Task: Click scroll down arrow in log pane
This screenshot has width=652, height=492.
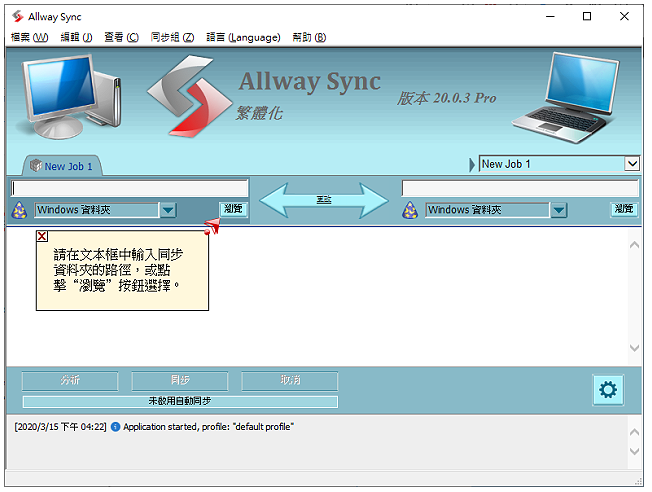Action: (635, 451)
